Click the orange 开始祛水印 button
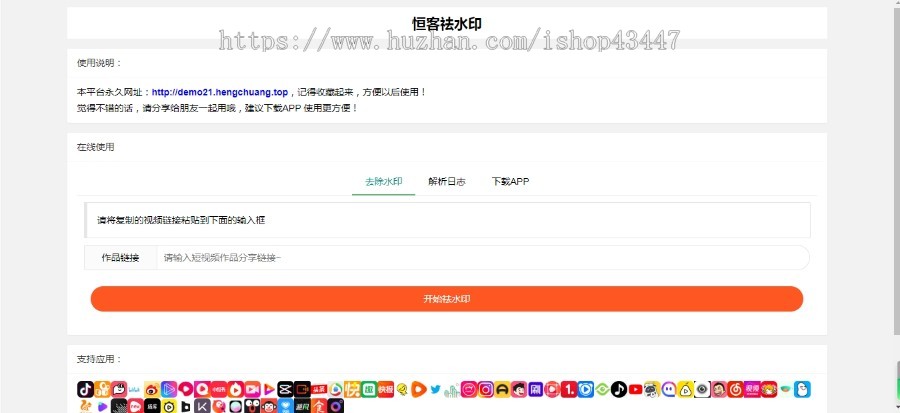The height and width of the screenshot is (413, 900). coord(447,299)
